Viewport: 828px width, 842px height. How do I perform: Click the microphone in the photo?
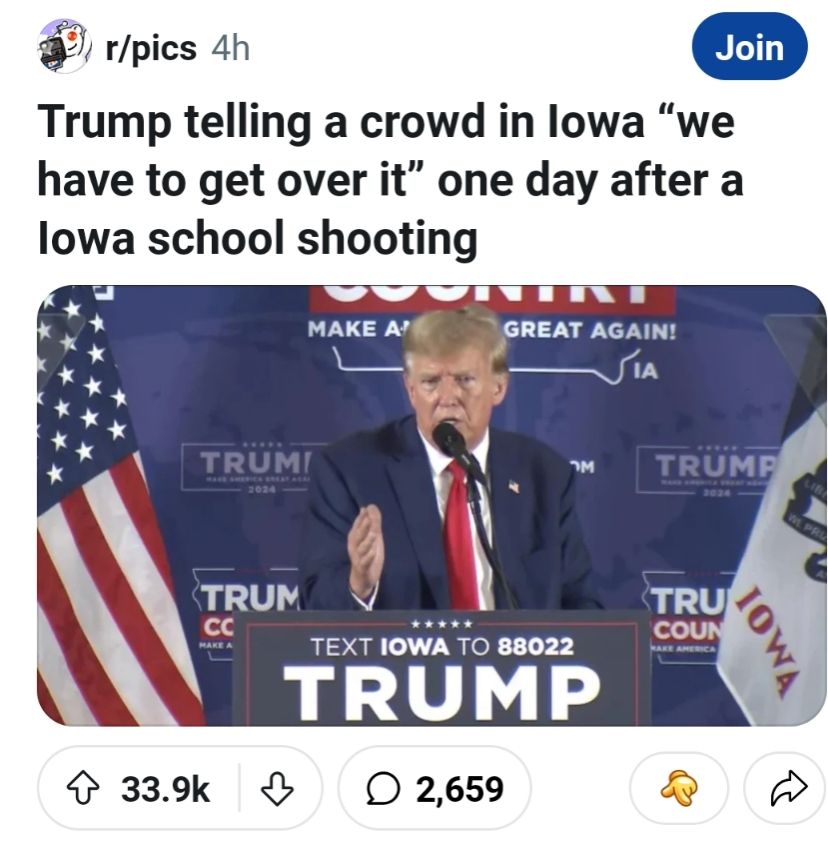(x=451, y=440)
